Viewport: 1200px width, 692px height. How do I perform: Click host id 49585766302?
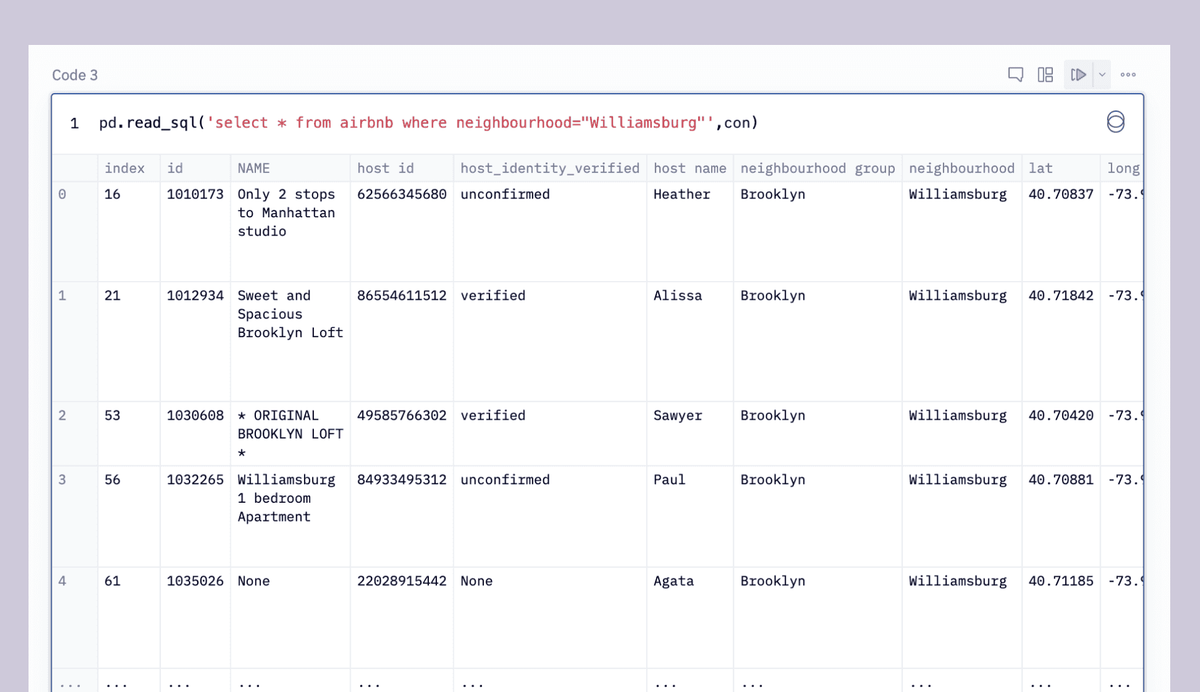(402, 415)
